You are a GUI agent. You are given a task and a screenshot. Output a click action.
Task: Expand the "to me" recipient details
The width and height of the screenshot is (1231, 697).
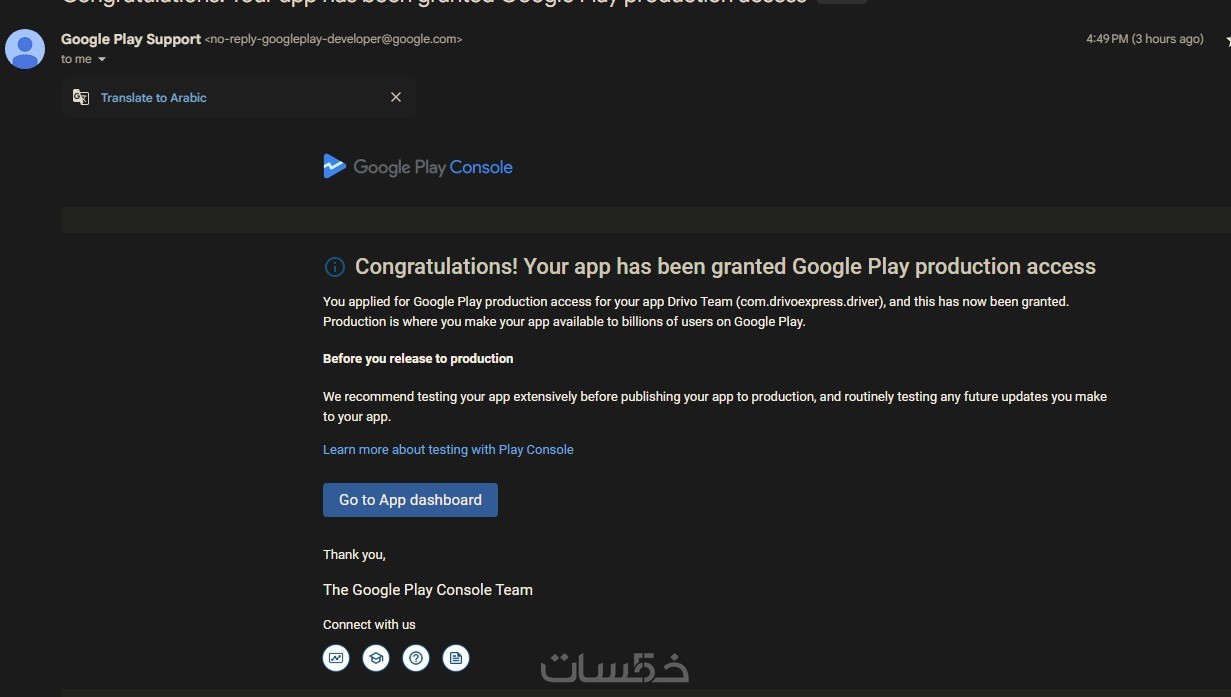(x=102, y=60)
